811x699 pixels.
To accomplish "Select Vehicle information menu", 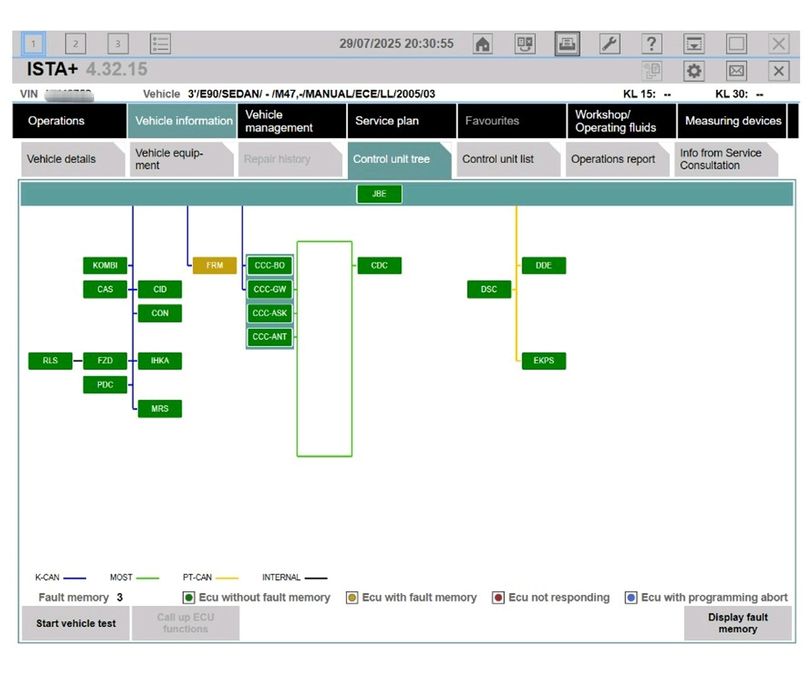I will click(182, 121).
